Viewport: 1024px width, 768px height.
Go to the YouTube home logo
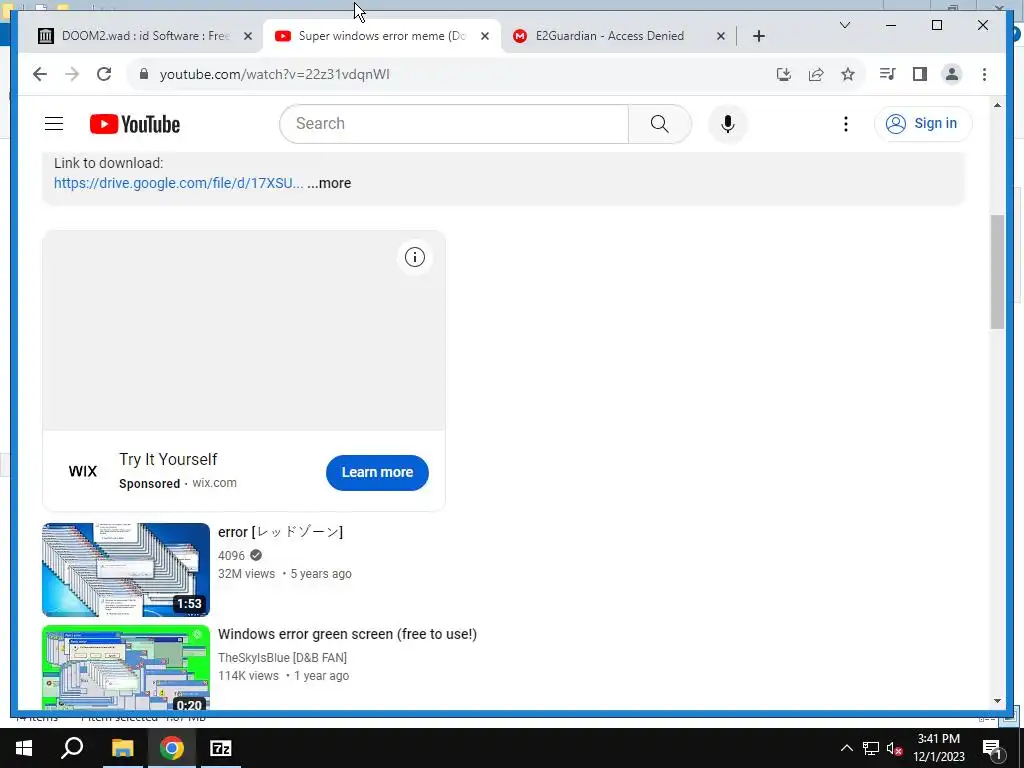pyautogui.click(x=135, y=123)
